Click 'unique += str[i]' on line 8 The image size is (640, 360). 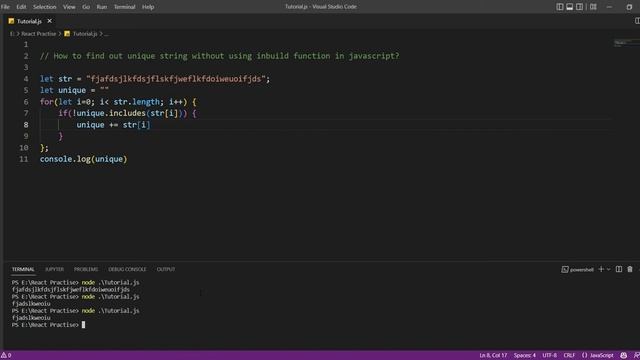(113, 124)
